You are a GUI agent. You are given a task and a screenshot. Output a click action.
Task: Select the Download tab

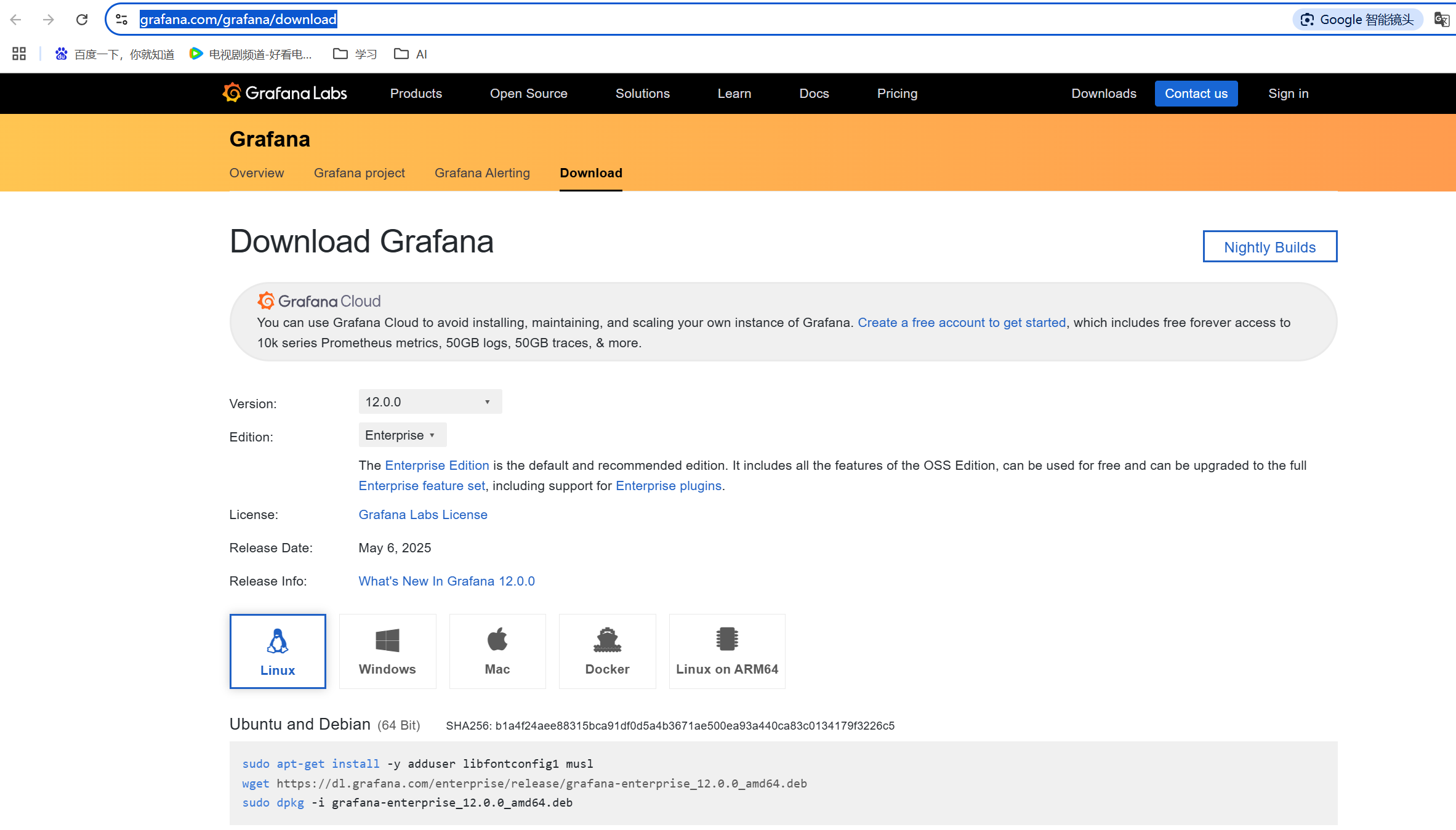[x=591, y=173]
